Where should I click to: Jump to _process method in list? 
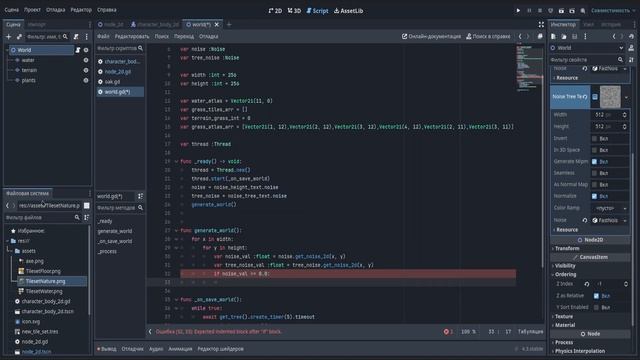pyautogui.click(x=107, y=251)
